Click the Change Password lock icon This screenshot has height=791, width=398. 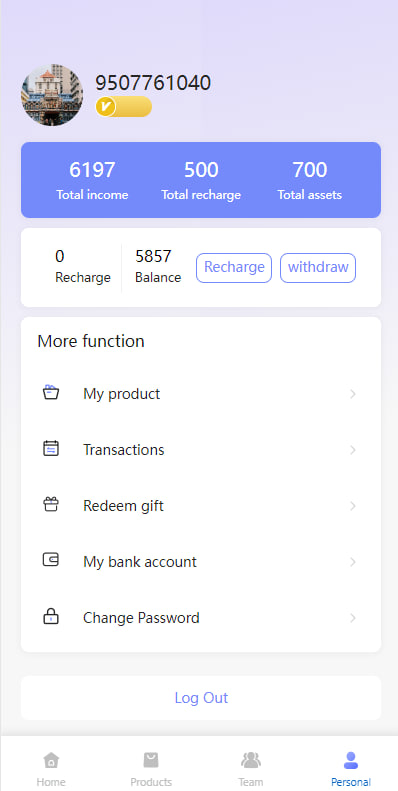pyautogui.click(x=51, y=616)
